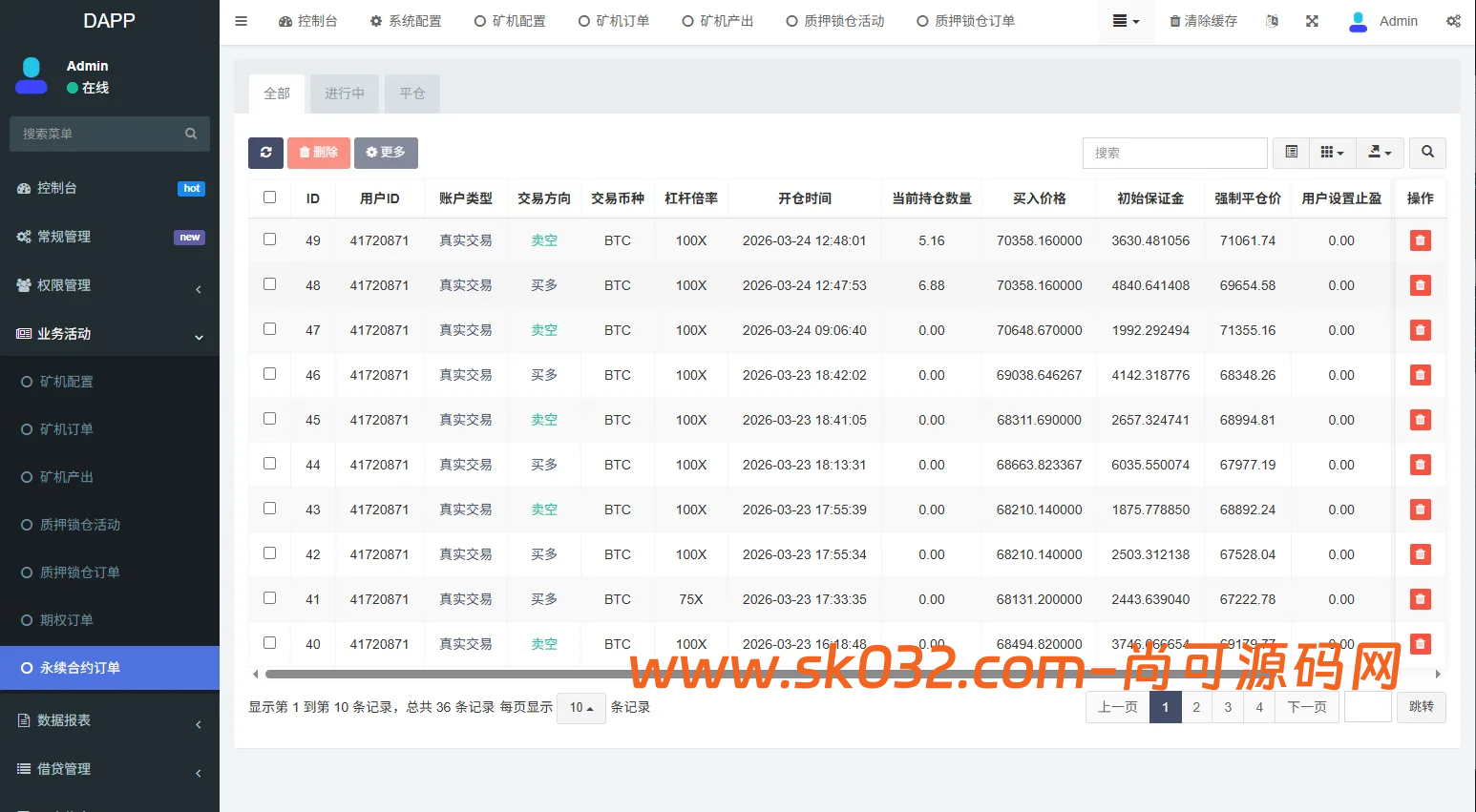Collapse 业务活动 sidebar menu
Viewport: 1476px width, 812px height.
pyautogui.click(x=110, y=334)
